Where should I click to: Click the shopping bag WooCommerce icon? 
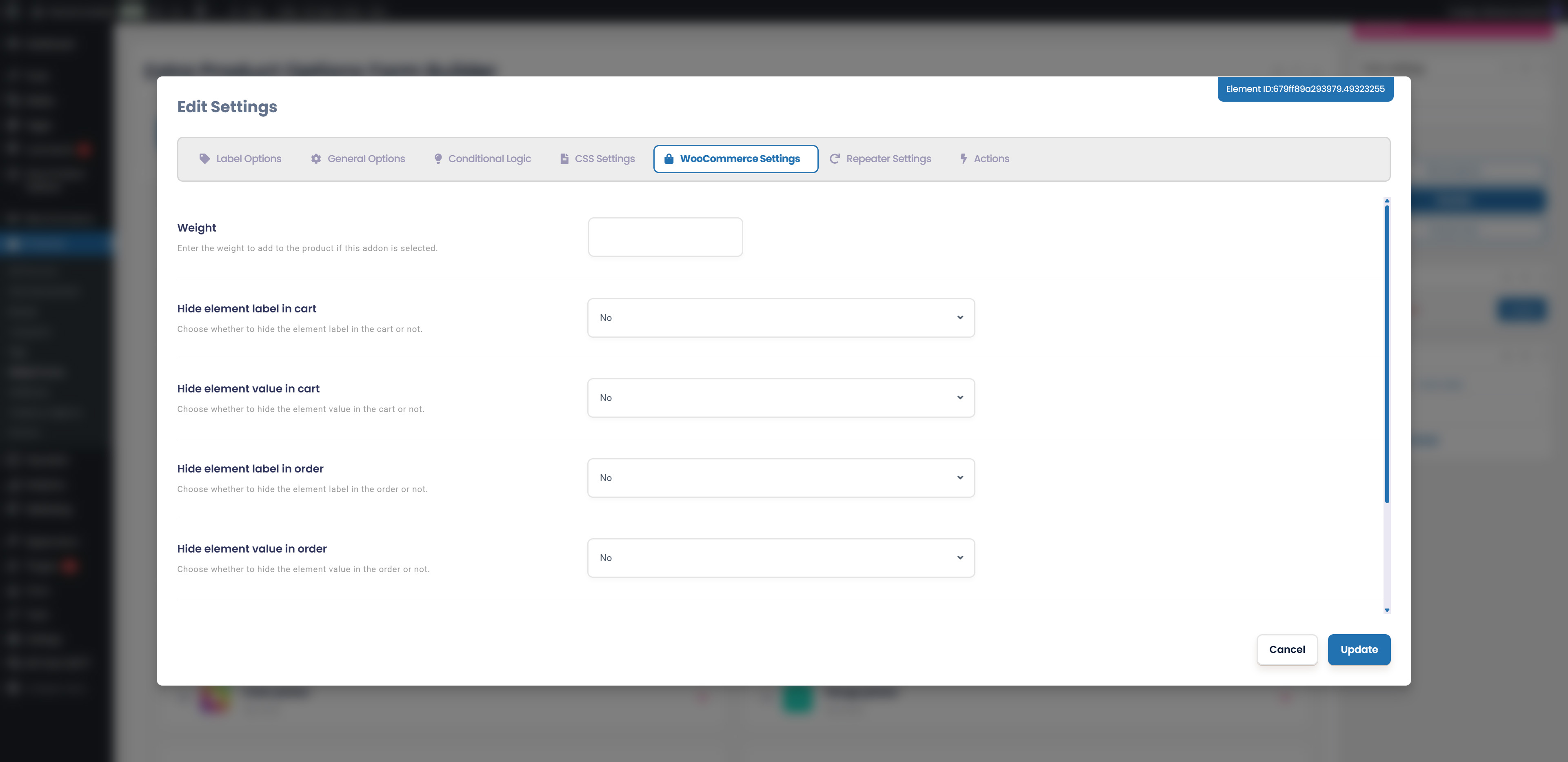point(669,158)
